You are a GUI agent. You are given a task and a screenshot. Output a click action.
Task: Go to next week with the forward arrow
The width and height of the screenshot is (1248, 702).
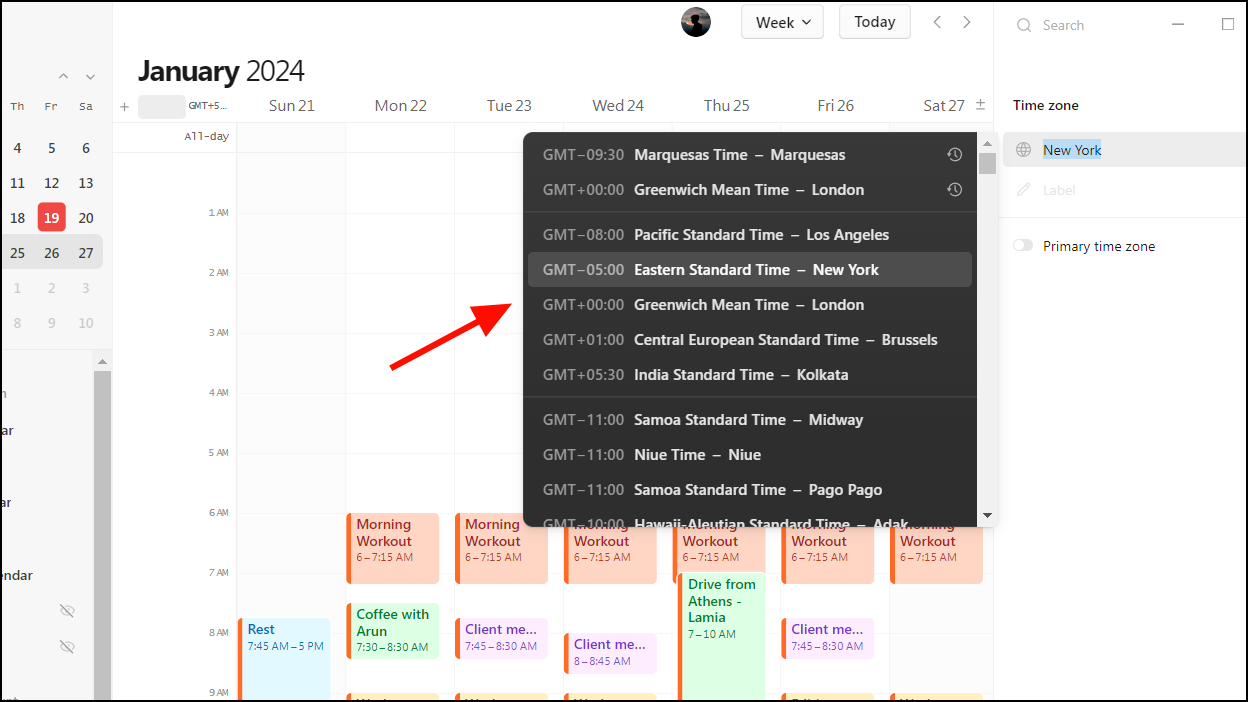point(967,21)
